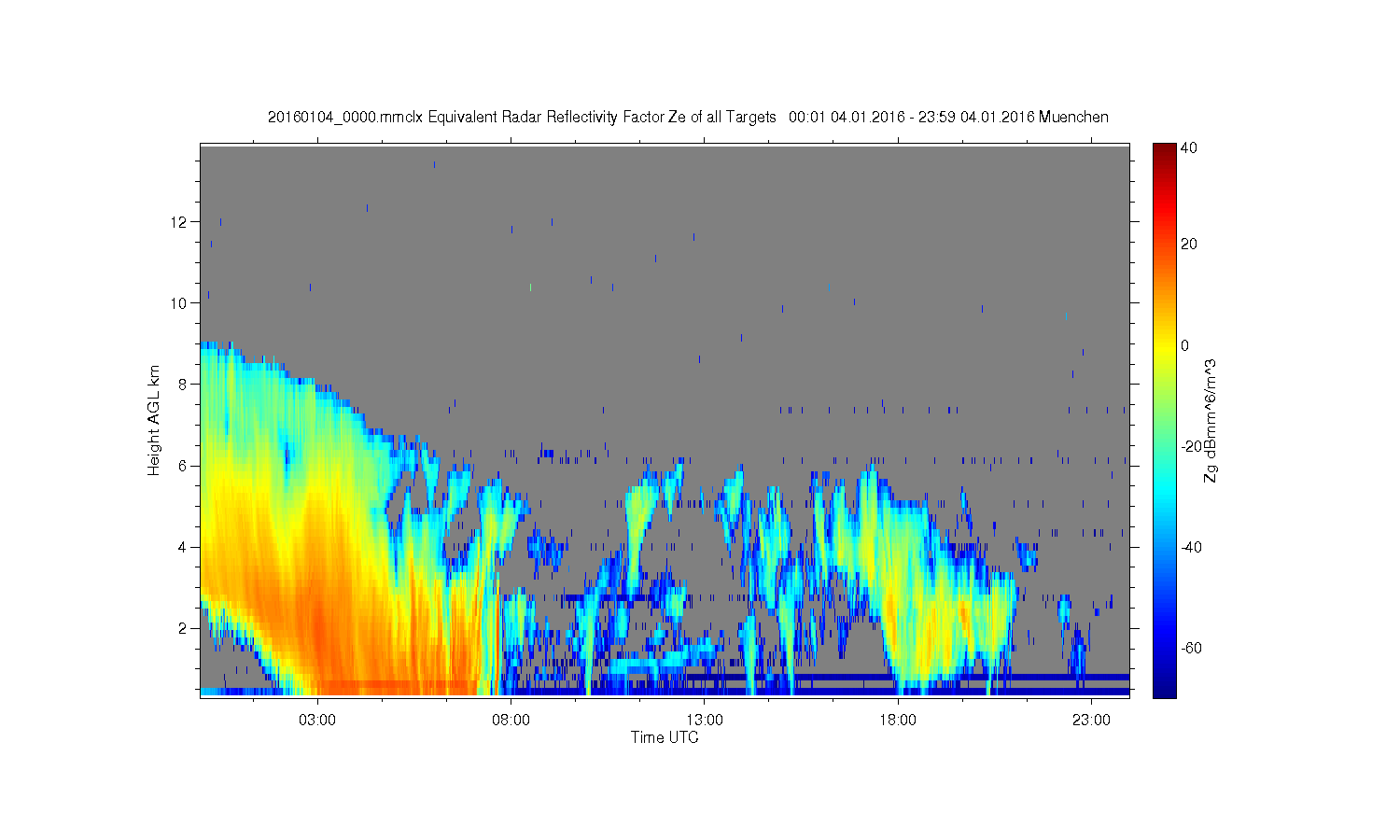
Task: Click the reflectivity color scale bar
Action: [1164, 420]
